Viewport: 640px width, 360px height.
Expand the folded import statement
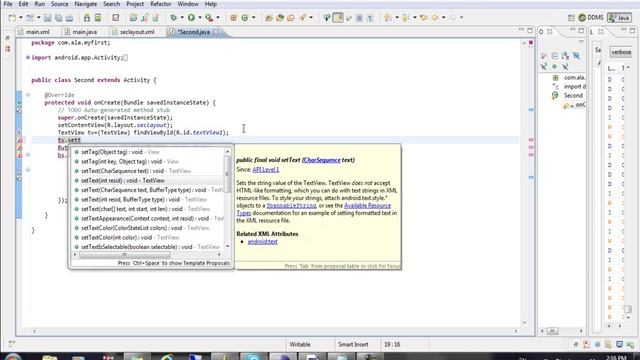point(28,58)
